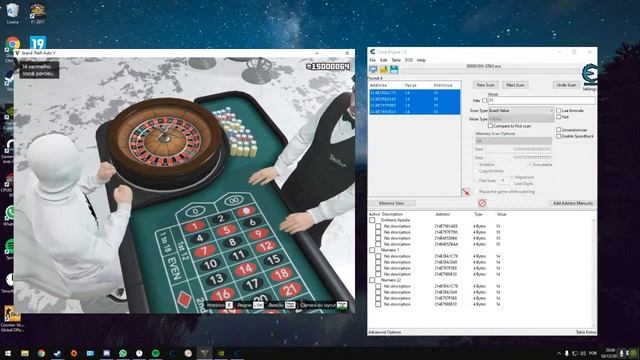Open the File menu in Cheat Engine
Screen dimensions: 640x360
(x=372, y=60)
